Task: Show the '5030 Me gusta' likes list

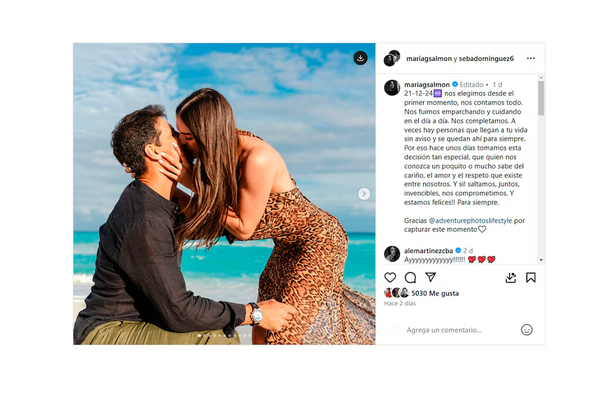Action: [435, 293]
